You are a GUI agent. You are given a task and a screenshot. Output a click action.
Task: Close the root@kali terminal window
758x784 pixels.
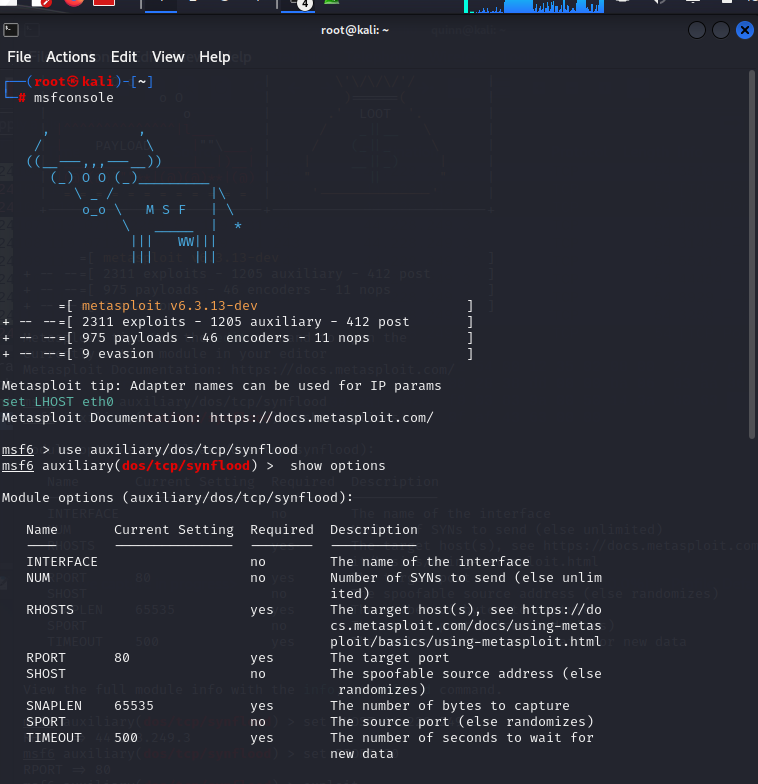[x=744, y=30]
